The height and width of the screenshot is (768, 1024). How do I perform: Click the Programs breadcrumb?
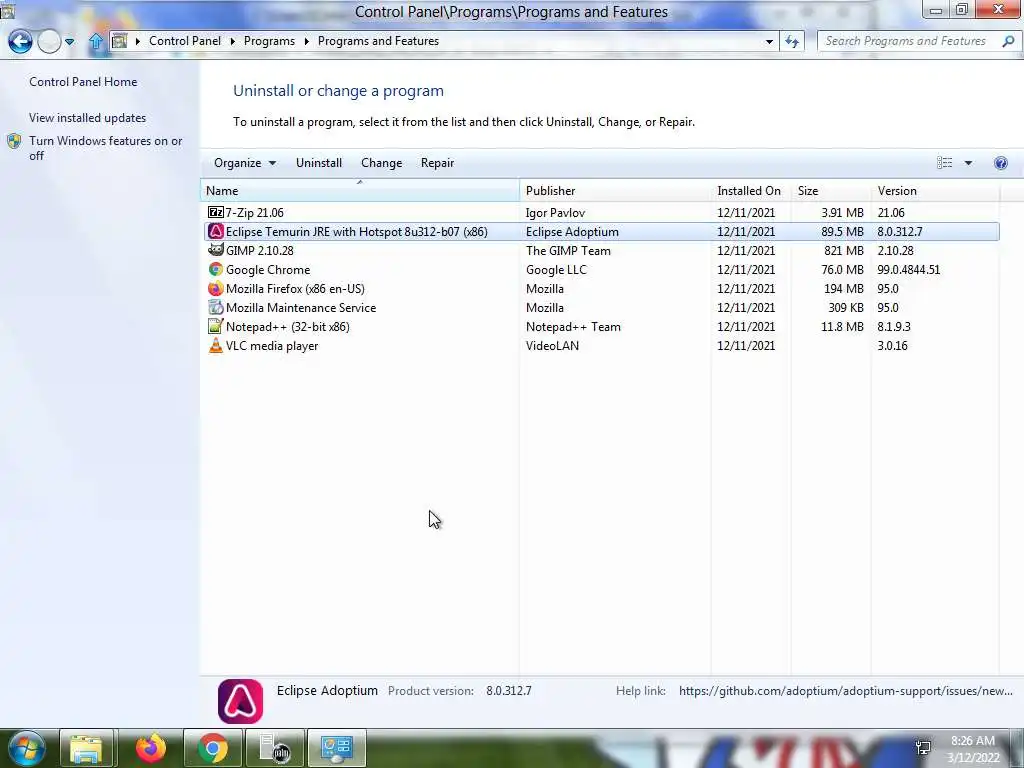(269, 40)
